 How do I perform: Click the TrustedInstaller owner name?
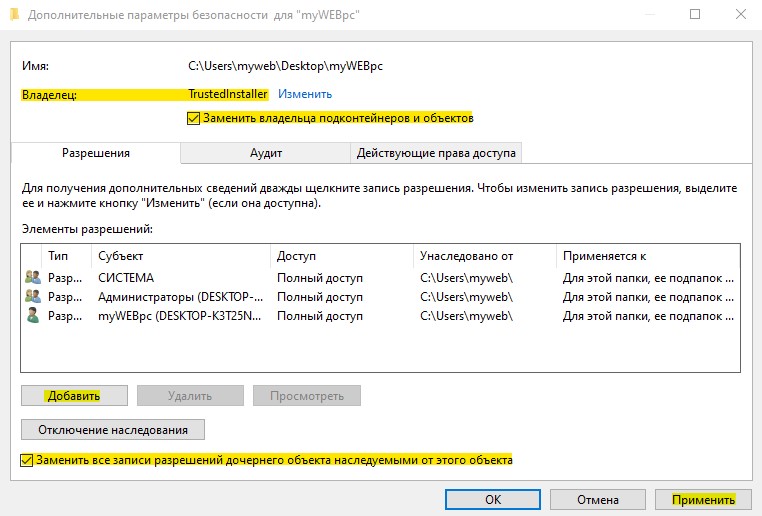(227, 94)
